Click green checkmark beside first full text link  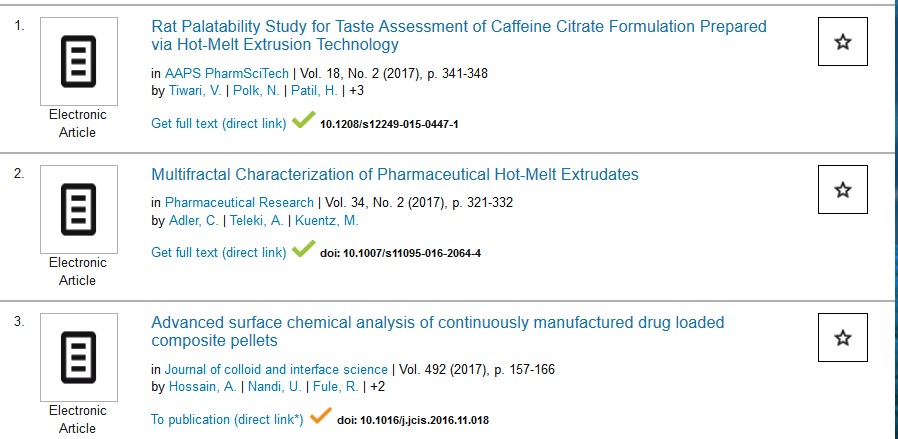[x=303, y=121]
